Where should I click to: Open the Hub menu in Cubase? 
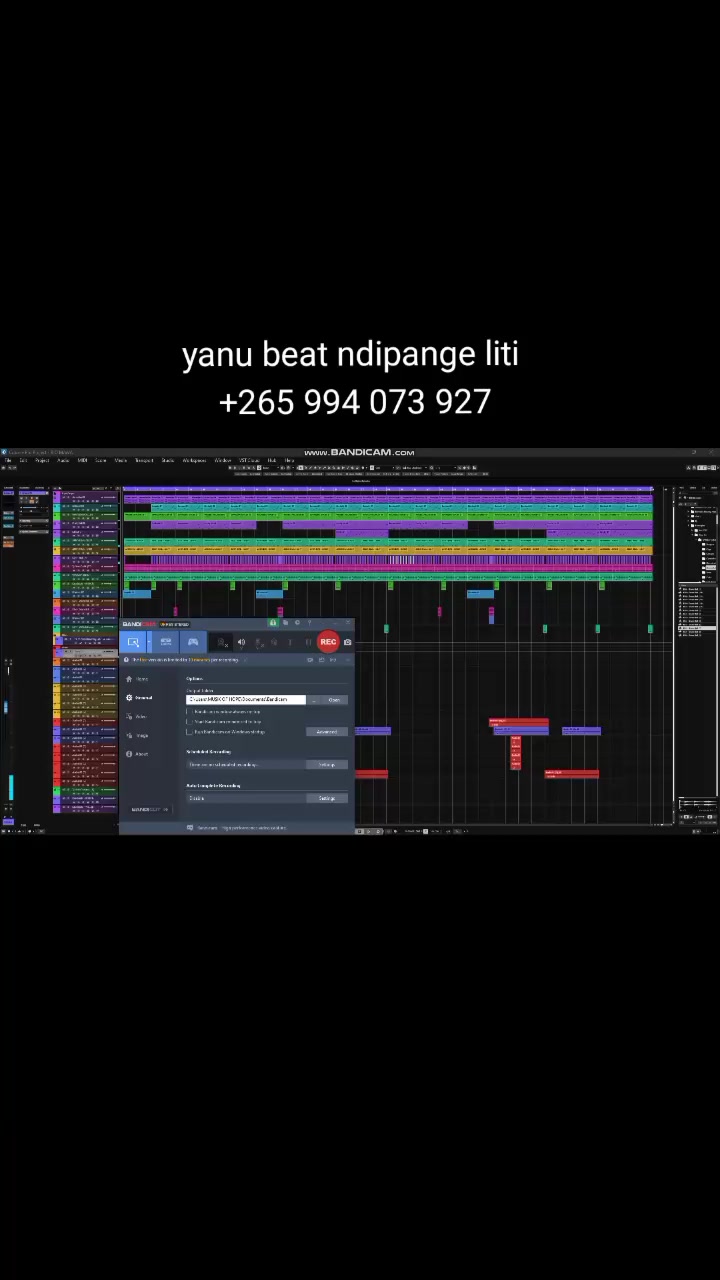(272, 460)
